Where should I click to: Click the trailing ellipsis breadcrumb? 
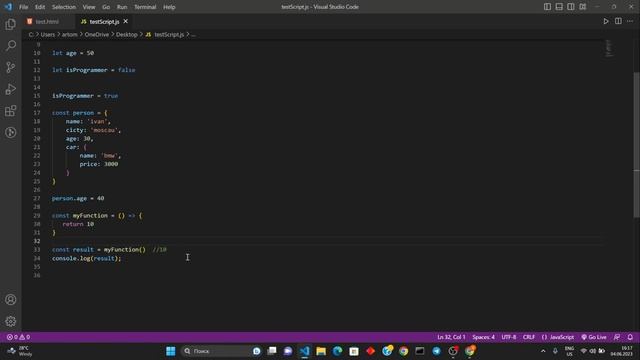pos(193,35)
